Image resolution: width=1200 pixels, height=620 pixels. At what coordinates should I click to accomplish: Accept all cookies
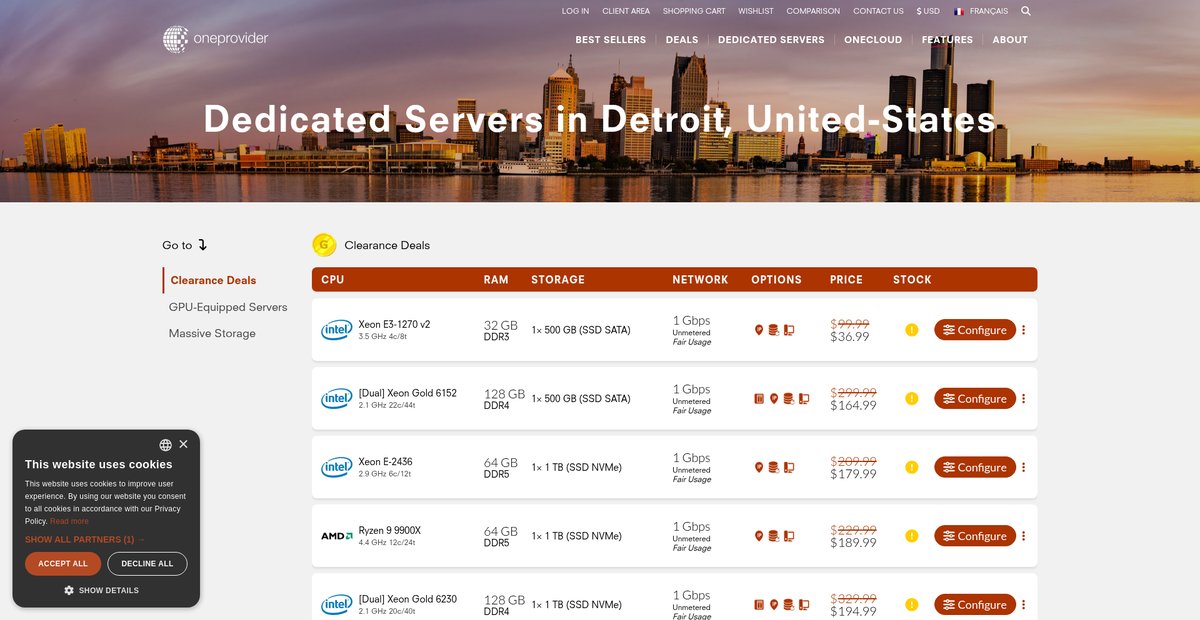point(63,564)
